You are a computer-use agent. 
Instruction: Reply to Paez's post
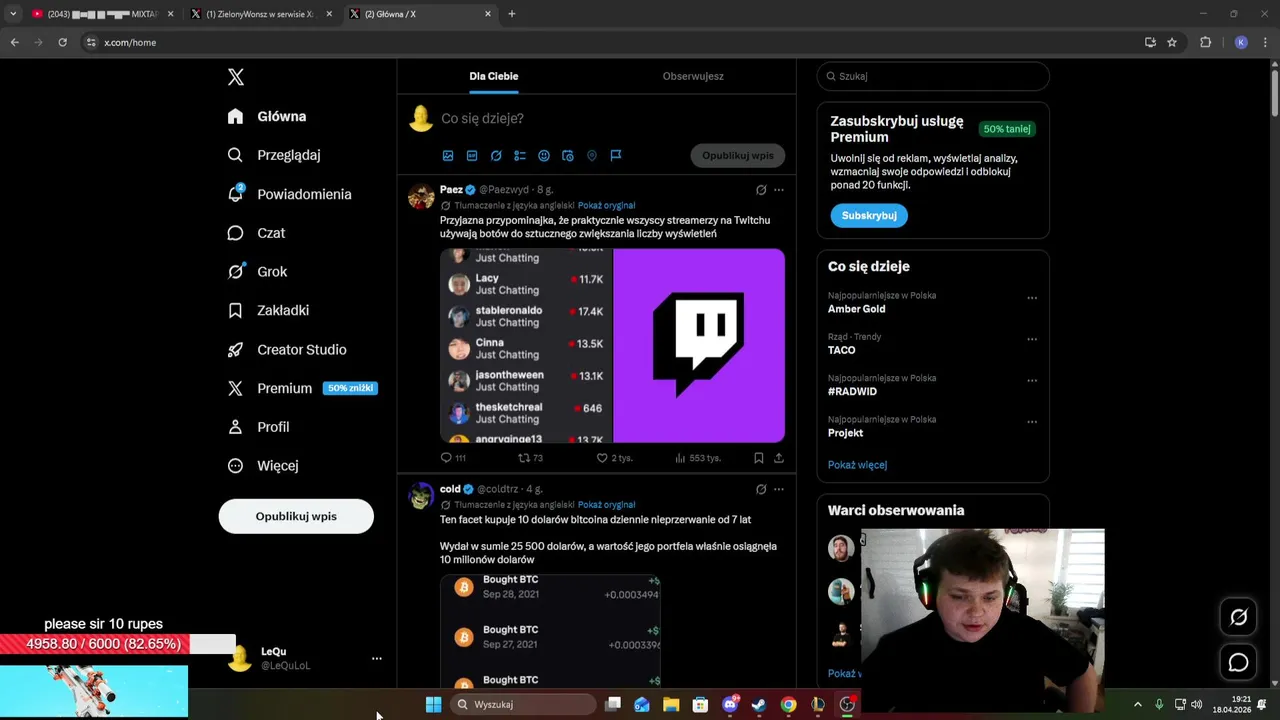pyautogui.click(x=453, y=458)
